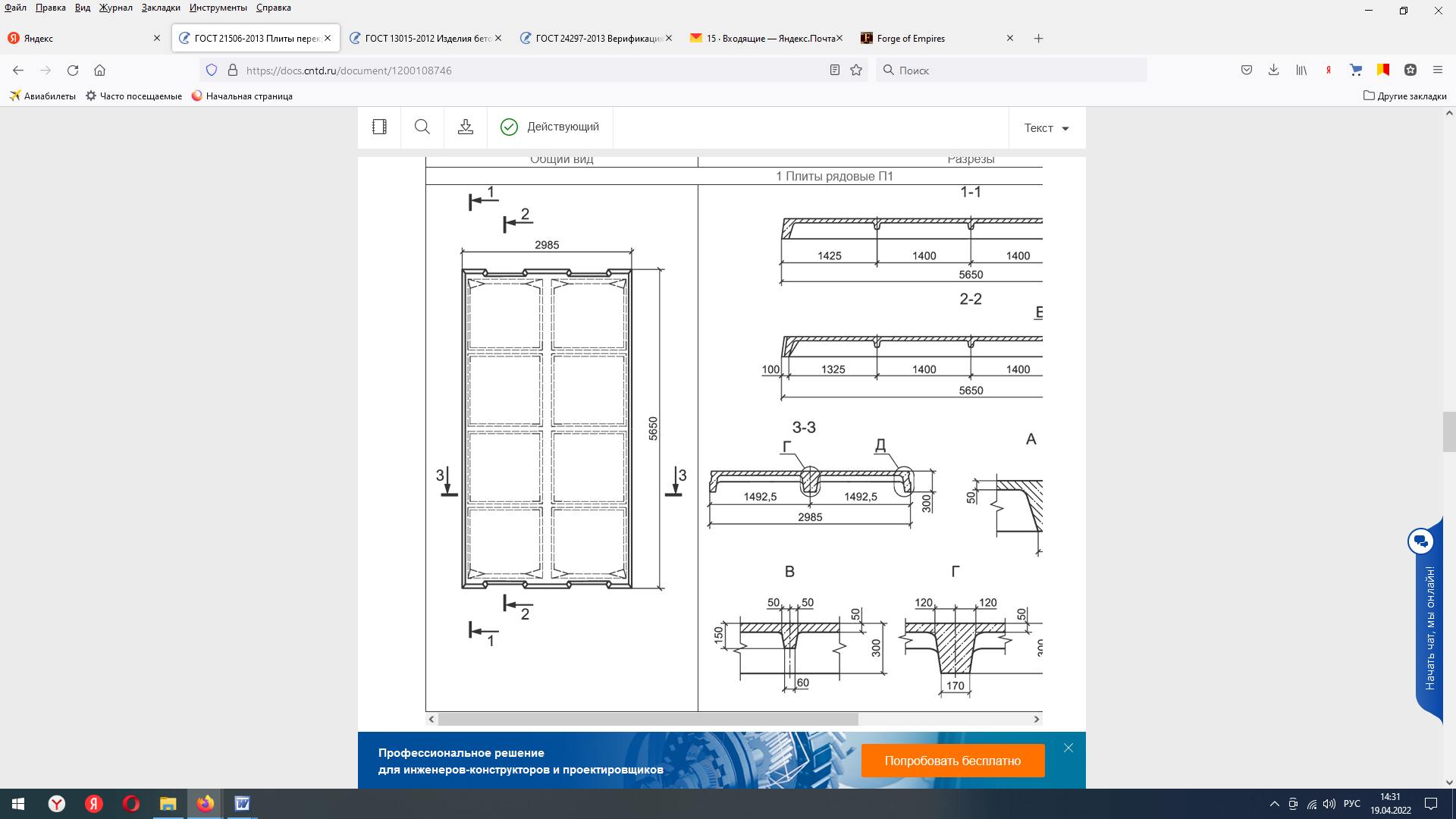This screenshot has height=819, width=1456.
Task: Toggle reader view in the address bar
Action: (835, 71)
